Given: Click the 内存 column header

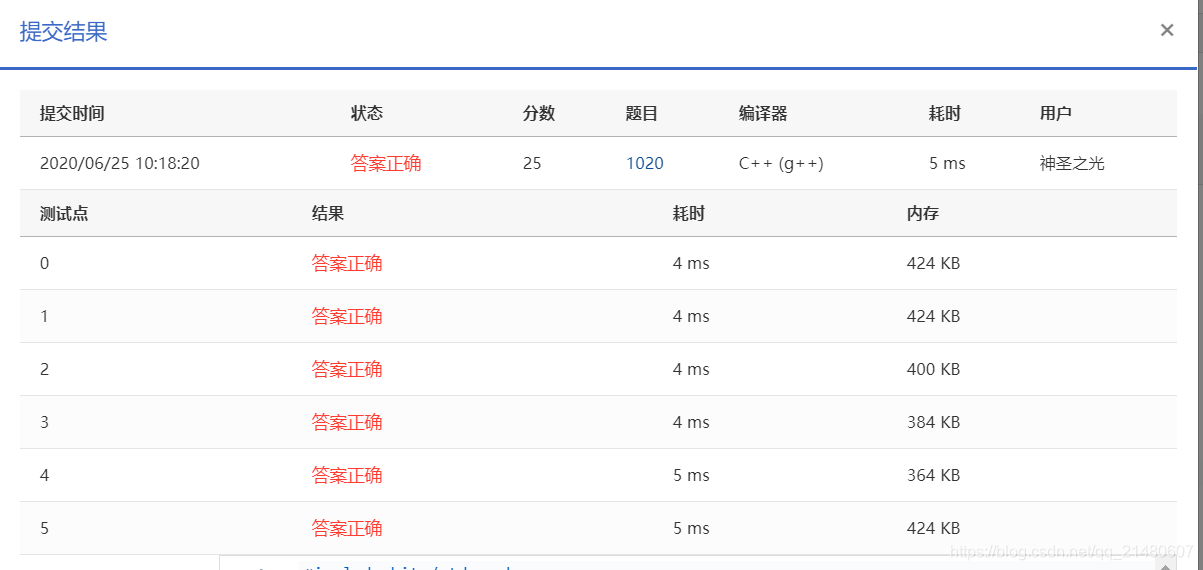Looking at the screenshot, I should 923,213.
